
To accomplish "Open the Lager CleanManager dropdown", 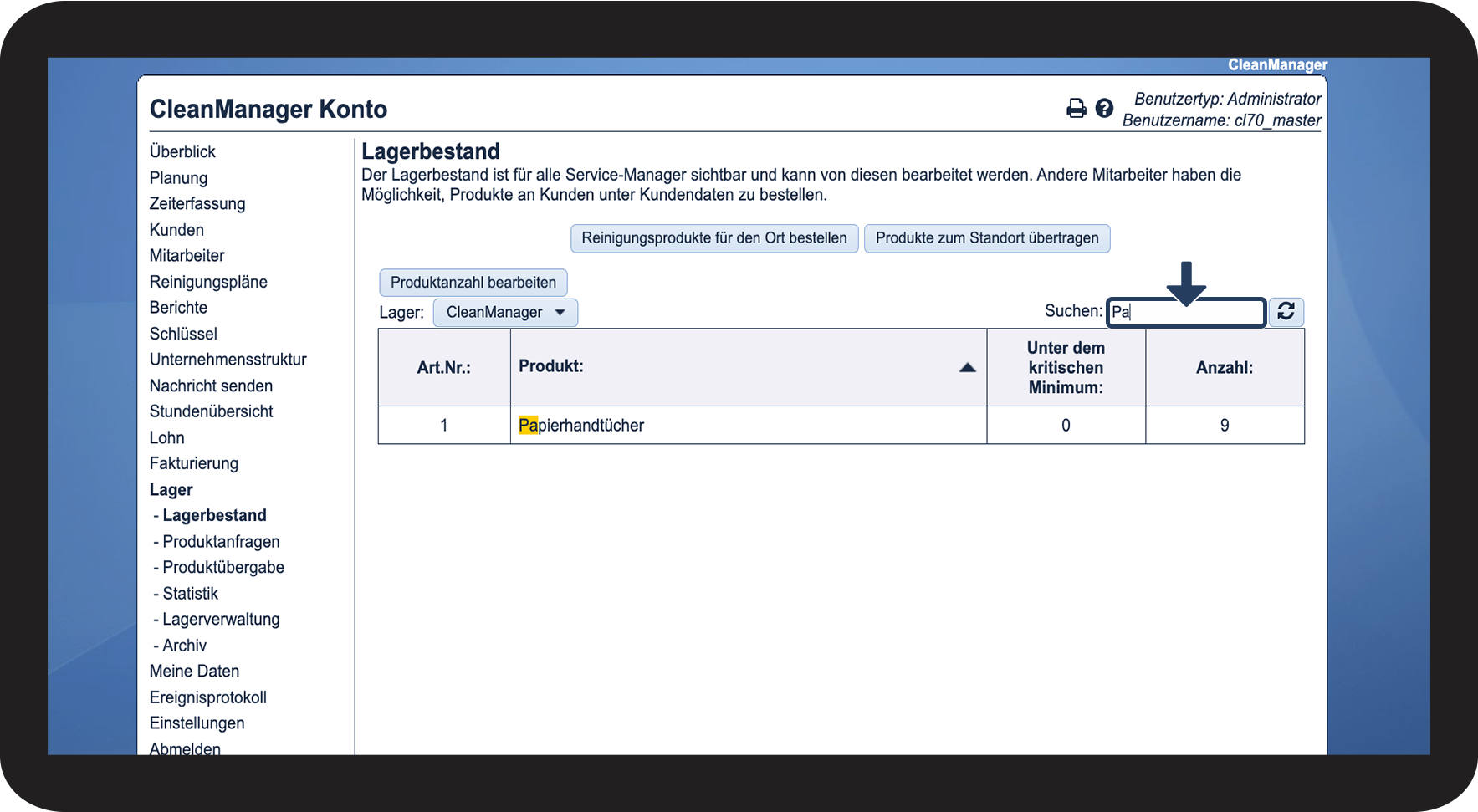I will 505,313.
